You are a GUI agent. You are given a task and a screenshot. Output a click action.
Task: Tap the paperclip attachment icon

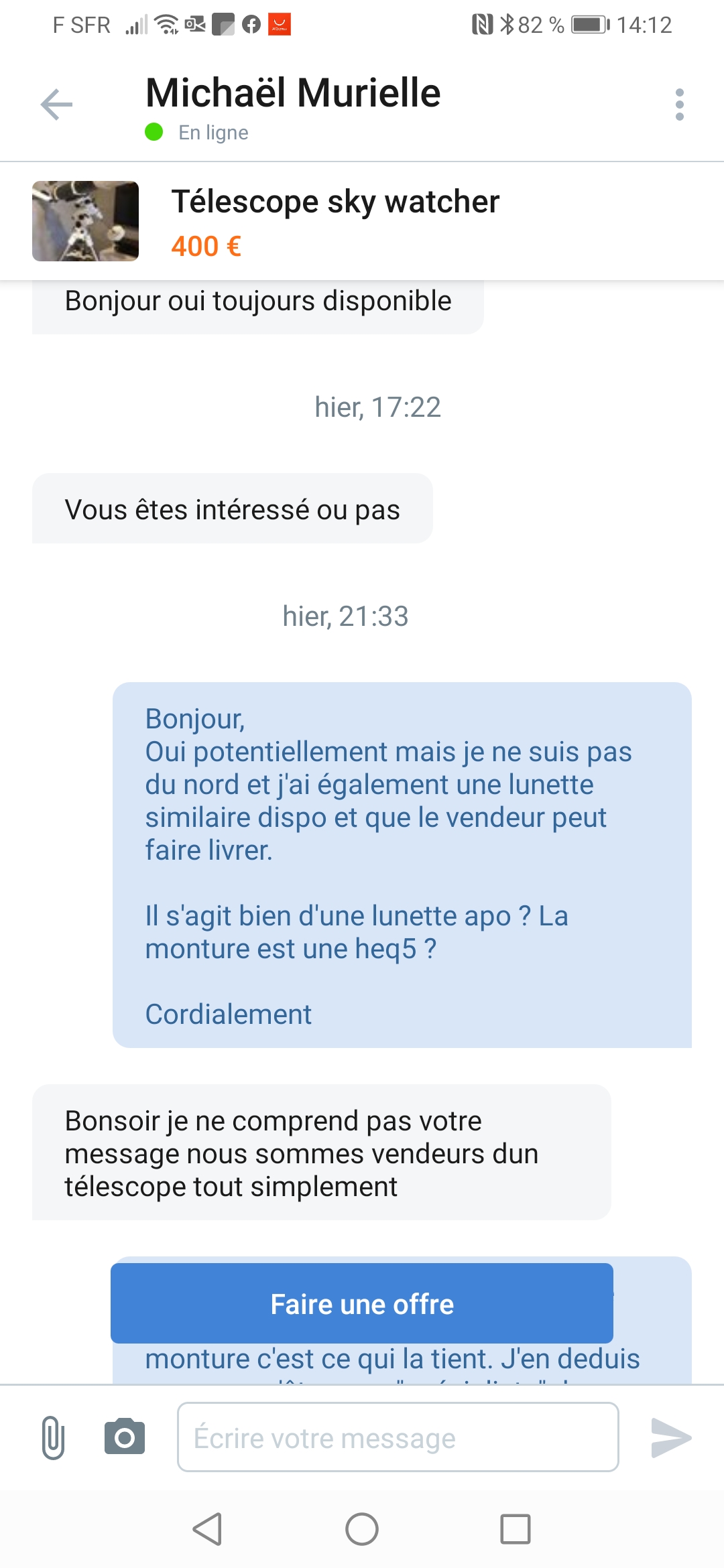(53, 1437)
